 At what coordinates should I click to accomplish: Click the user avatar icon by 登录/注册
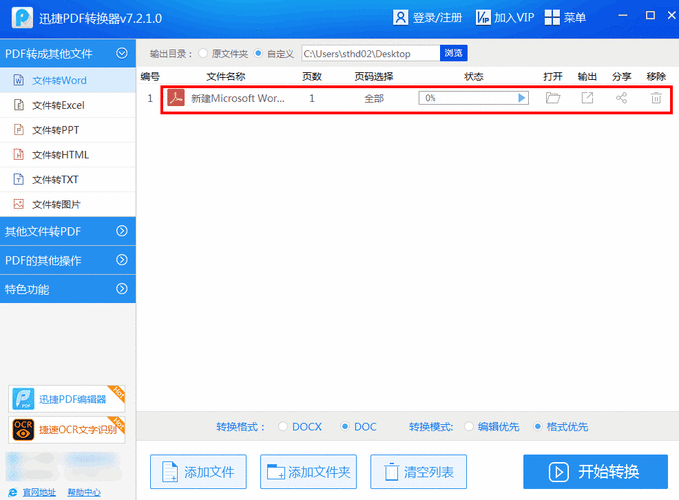point(401,18)
